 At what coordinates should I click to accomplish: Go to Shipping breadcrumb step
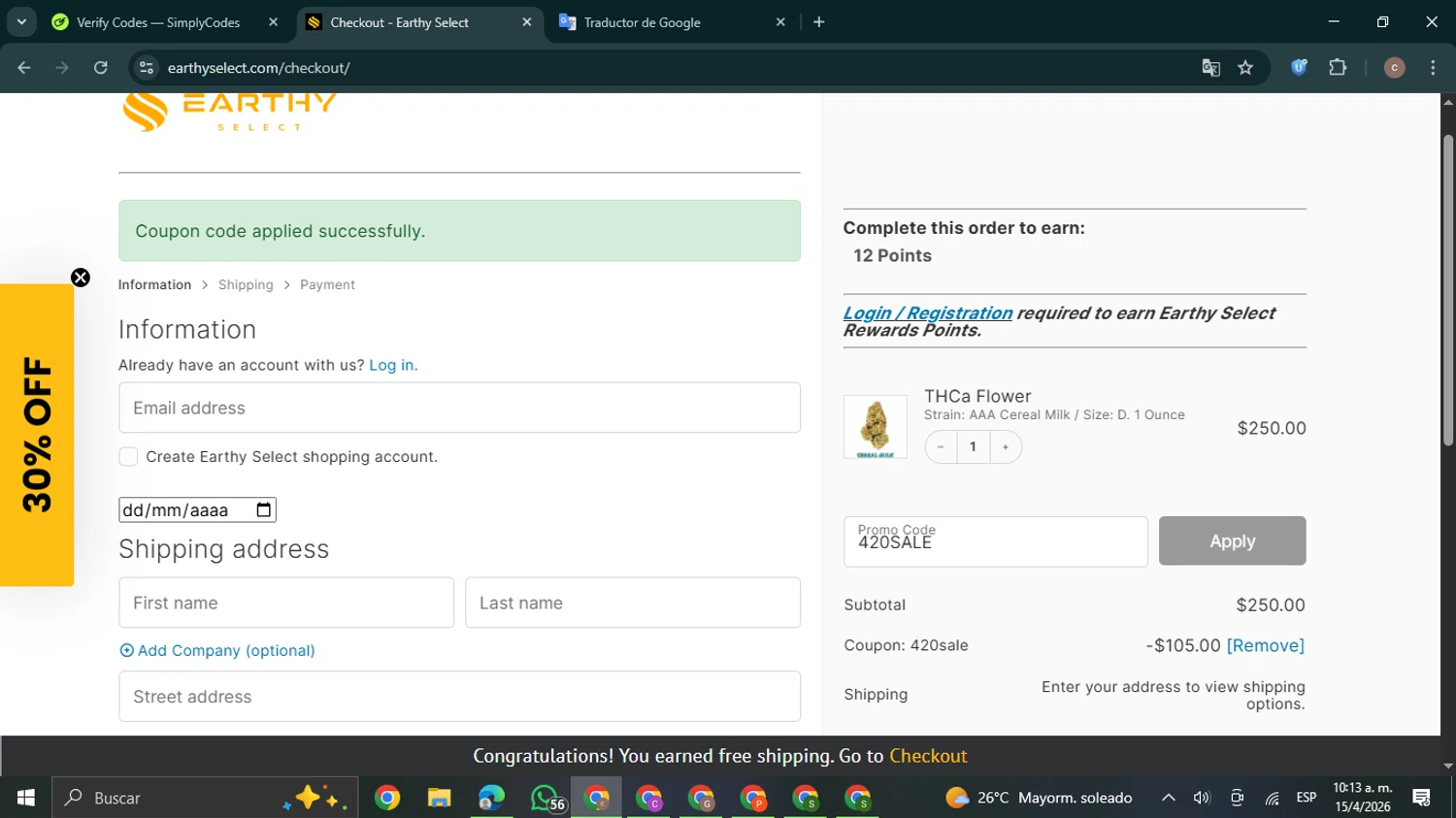[x=246, y=285]
